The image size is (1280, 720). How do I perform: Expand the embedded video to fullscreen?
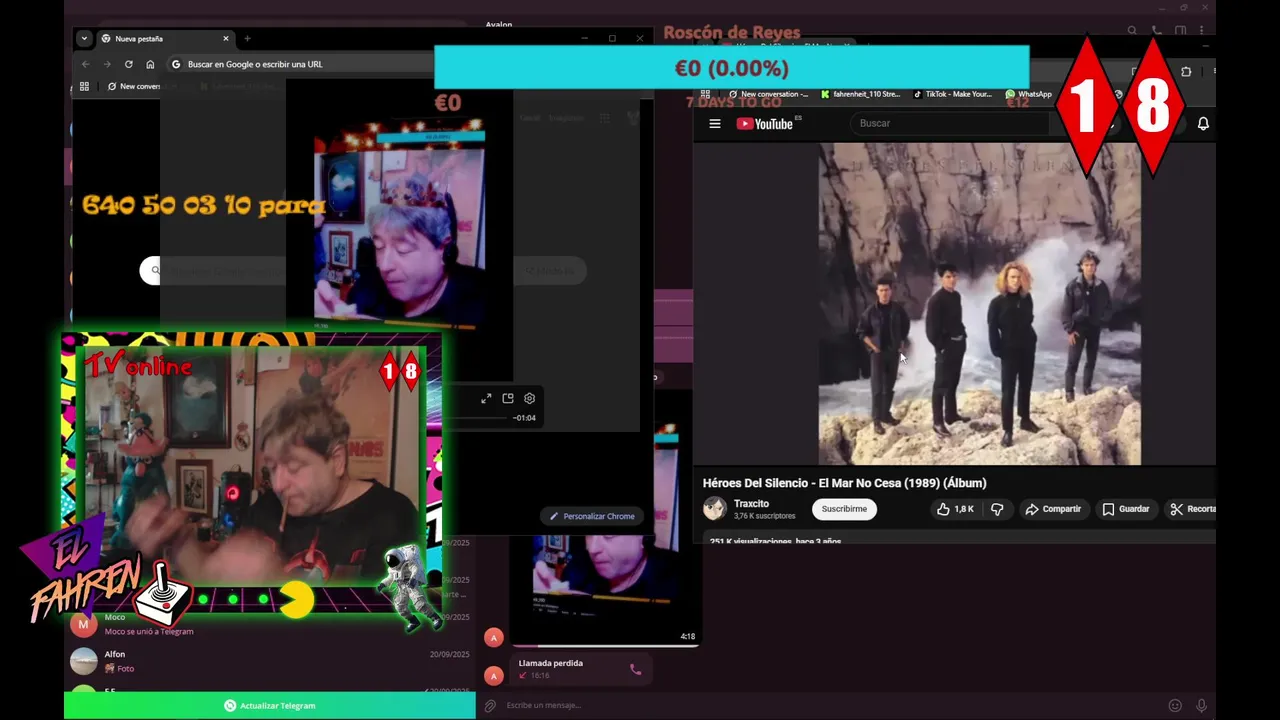486,398
